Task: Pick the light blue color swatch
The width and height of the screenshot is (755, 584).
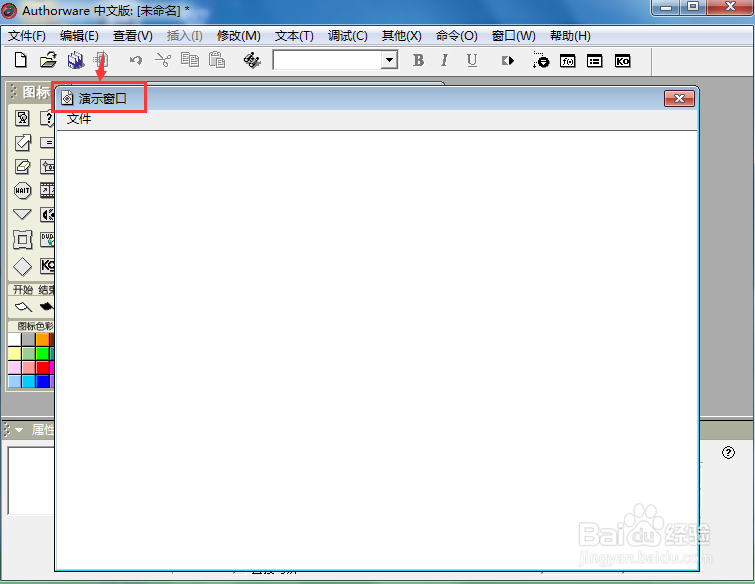Action: point(14,382)
